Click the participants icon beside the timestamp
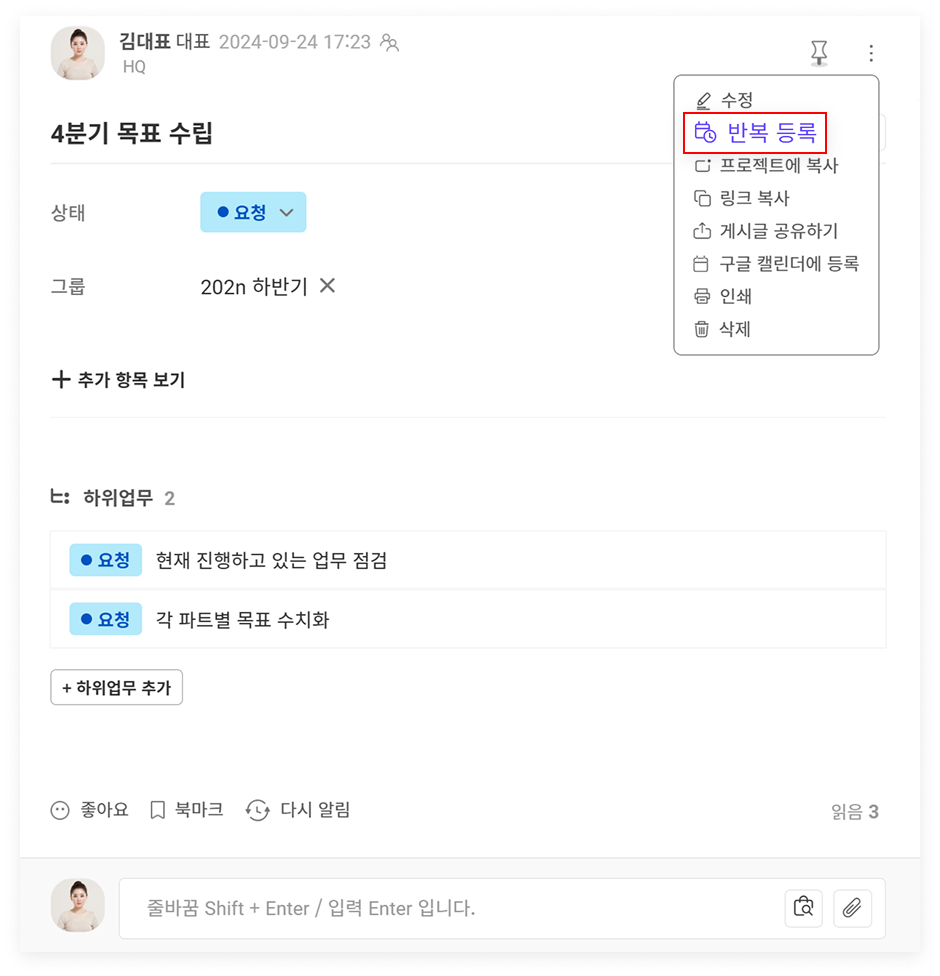 point(390,42)
